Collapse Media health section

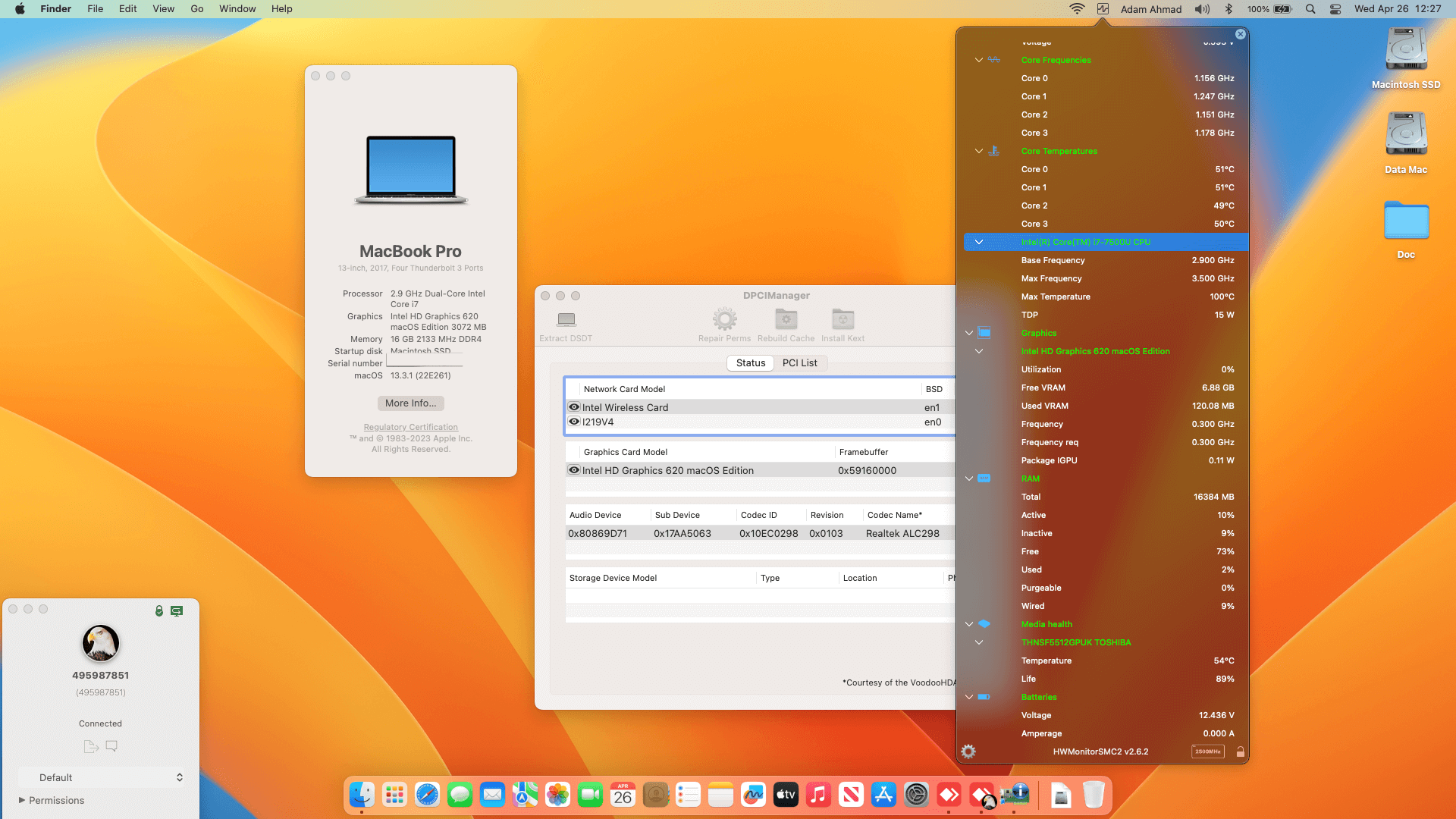969,624
